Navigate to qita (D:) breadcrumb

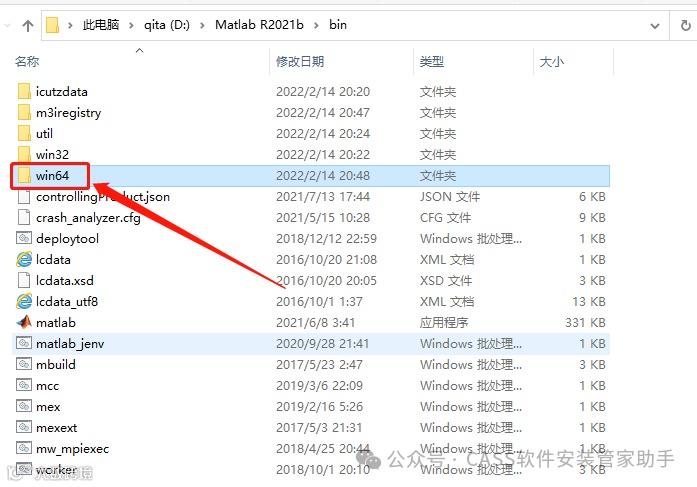[x=167, y=25]
